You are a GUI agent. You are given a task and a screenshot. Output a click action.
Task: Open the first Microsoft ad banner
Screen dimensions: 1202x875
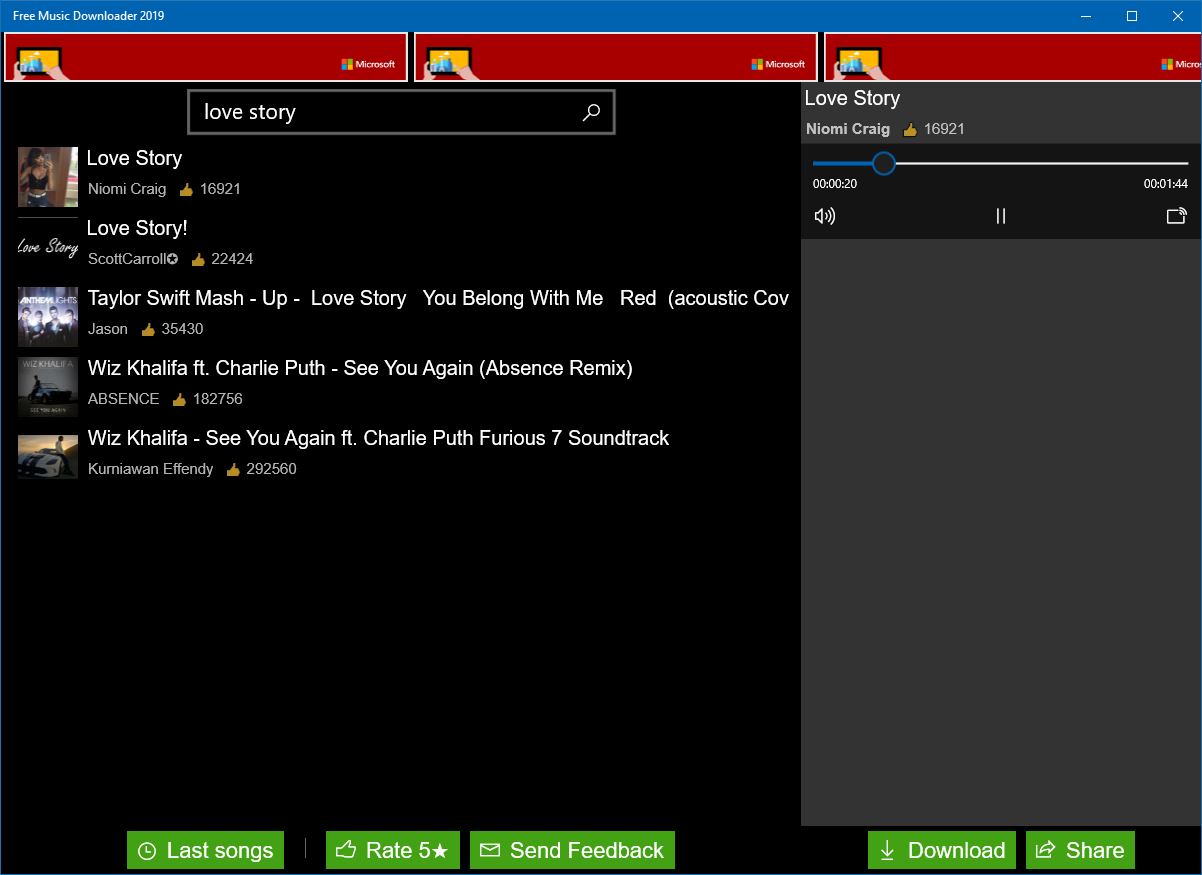[x=206, y=57]
